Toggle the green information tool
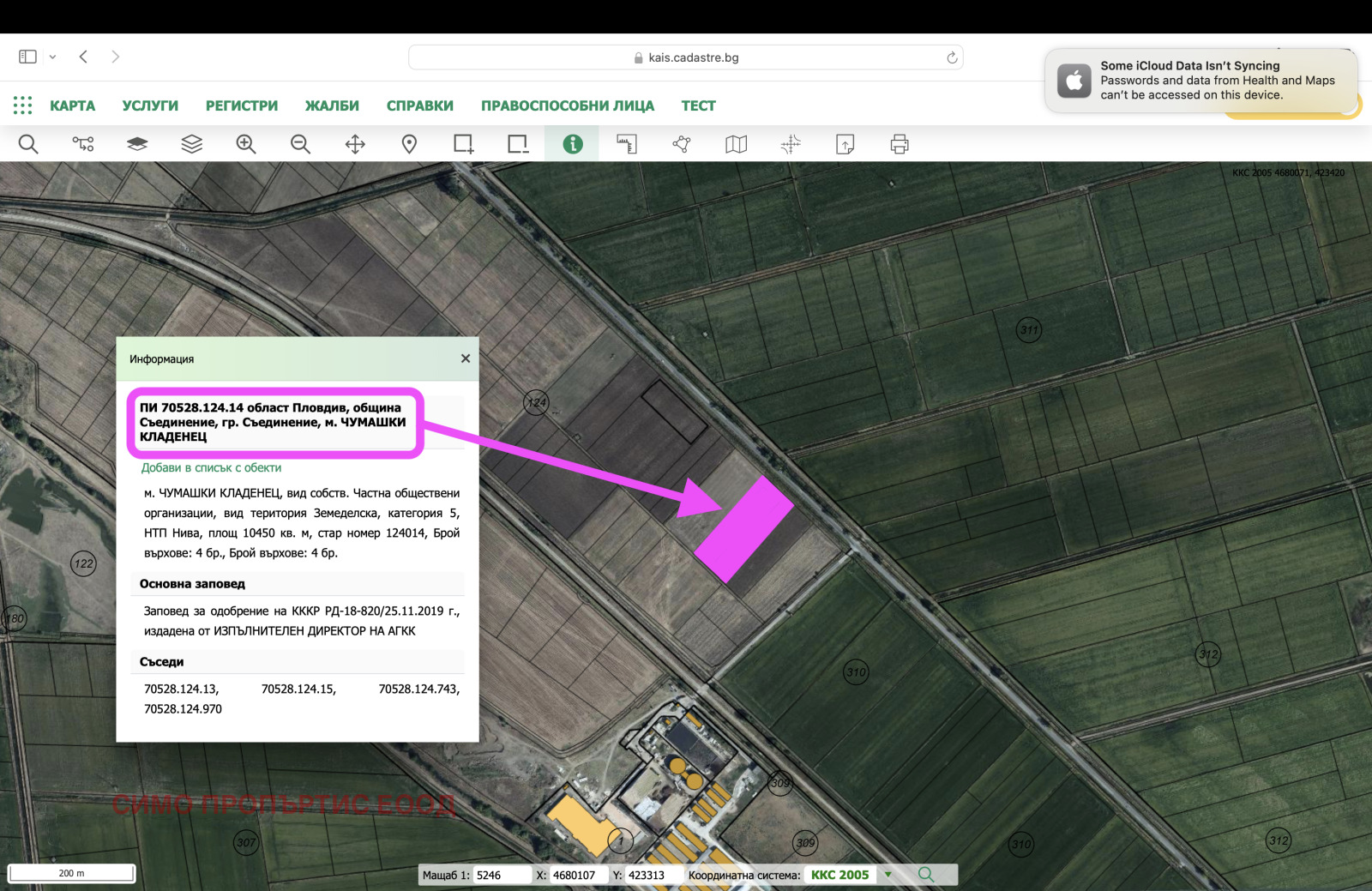This screenshot has width=1372, height=891. (572, 144)
